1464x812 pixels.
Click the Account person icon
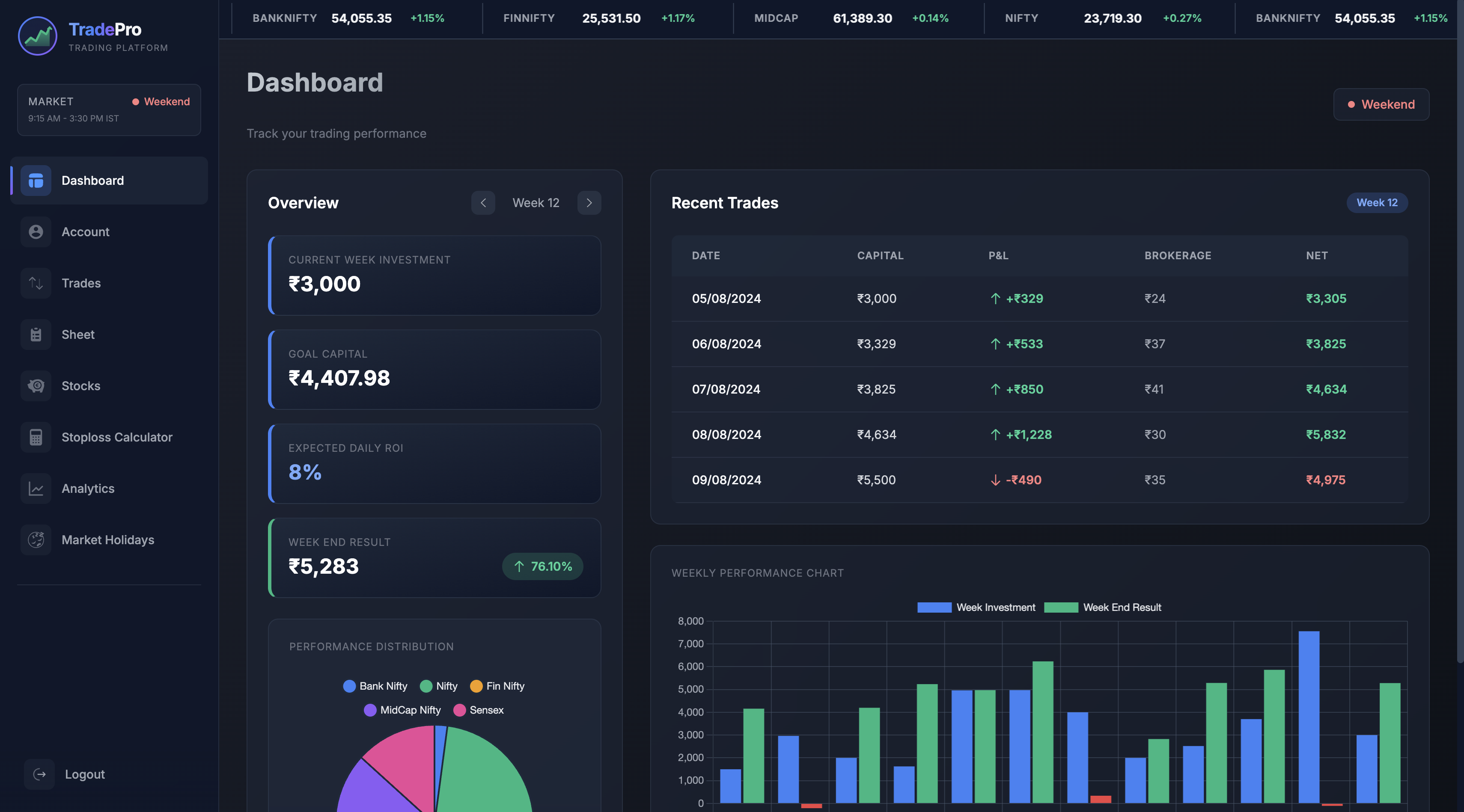(36, 232)
